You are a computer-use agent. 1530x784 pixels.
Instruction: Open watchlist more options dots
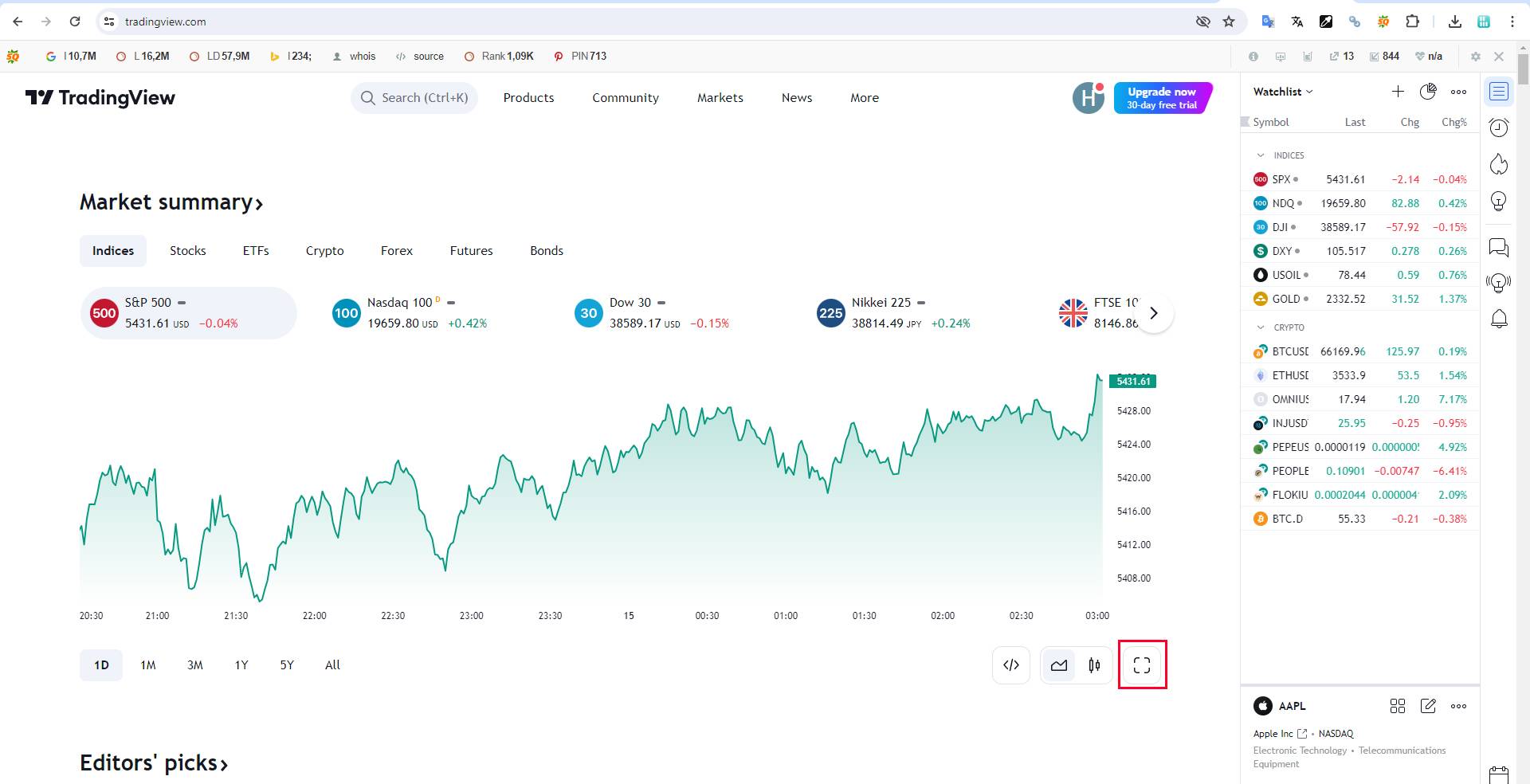click(x=1458, y=92)
